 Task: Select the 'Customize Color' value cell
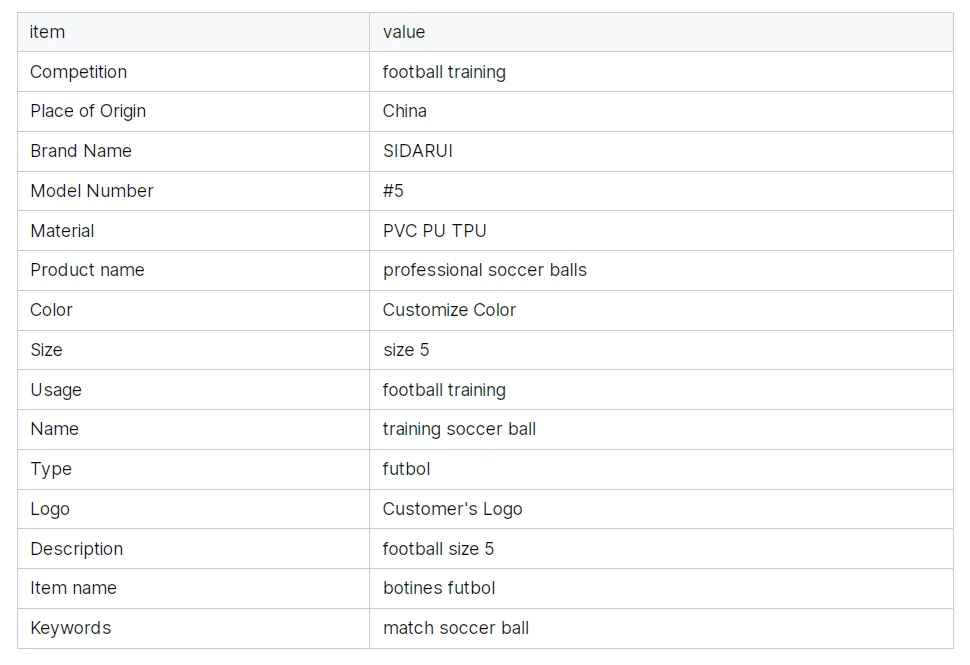(x=449, y=310)
